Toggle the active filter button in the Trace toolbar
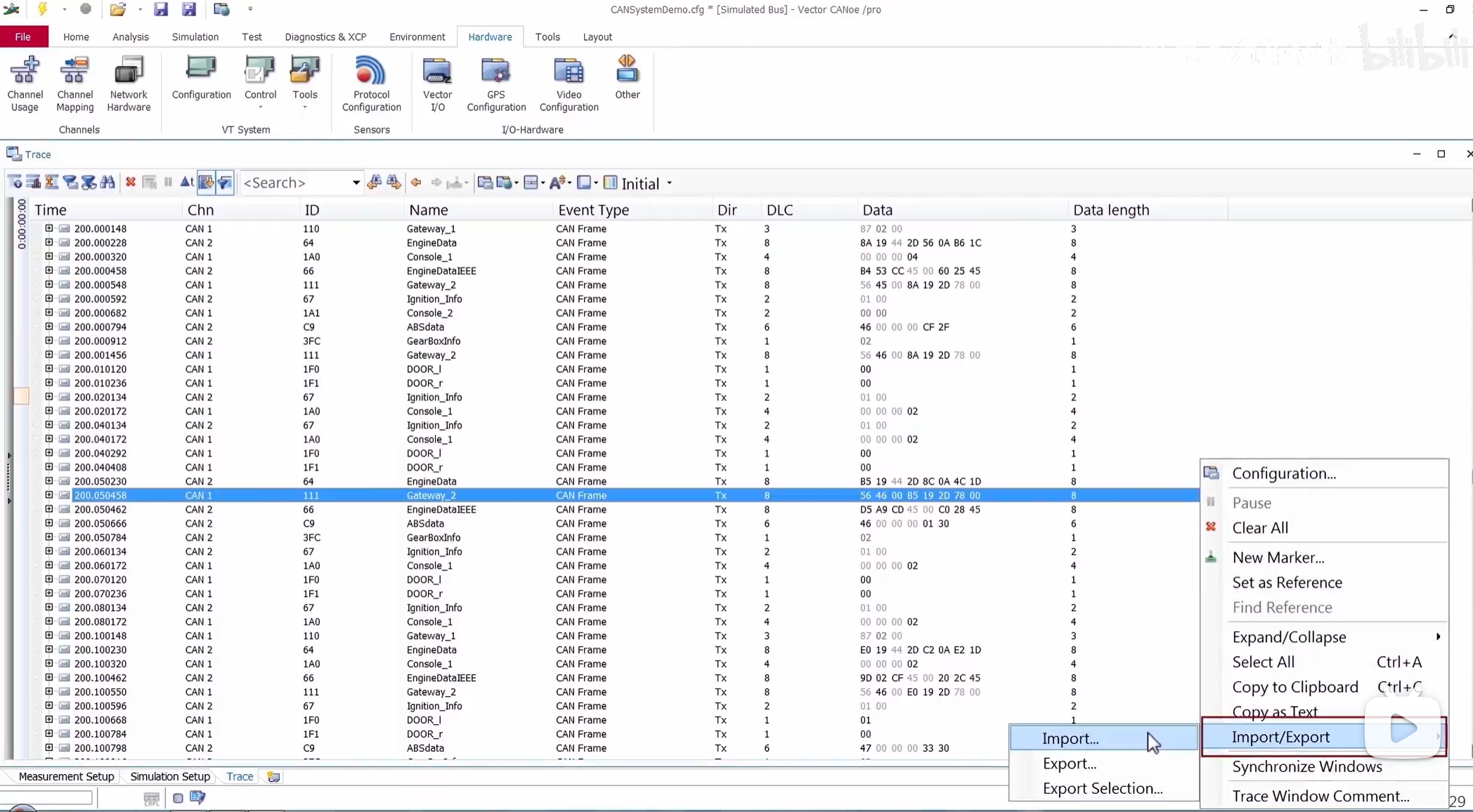Image resolution: width=1473 pixels, height=812 pixels. (224, 183)
